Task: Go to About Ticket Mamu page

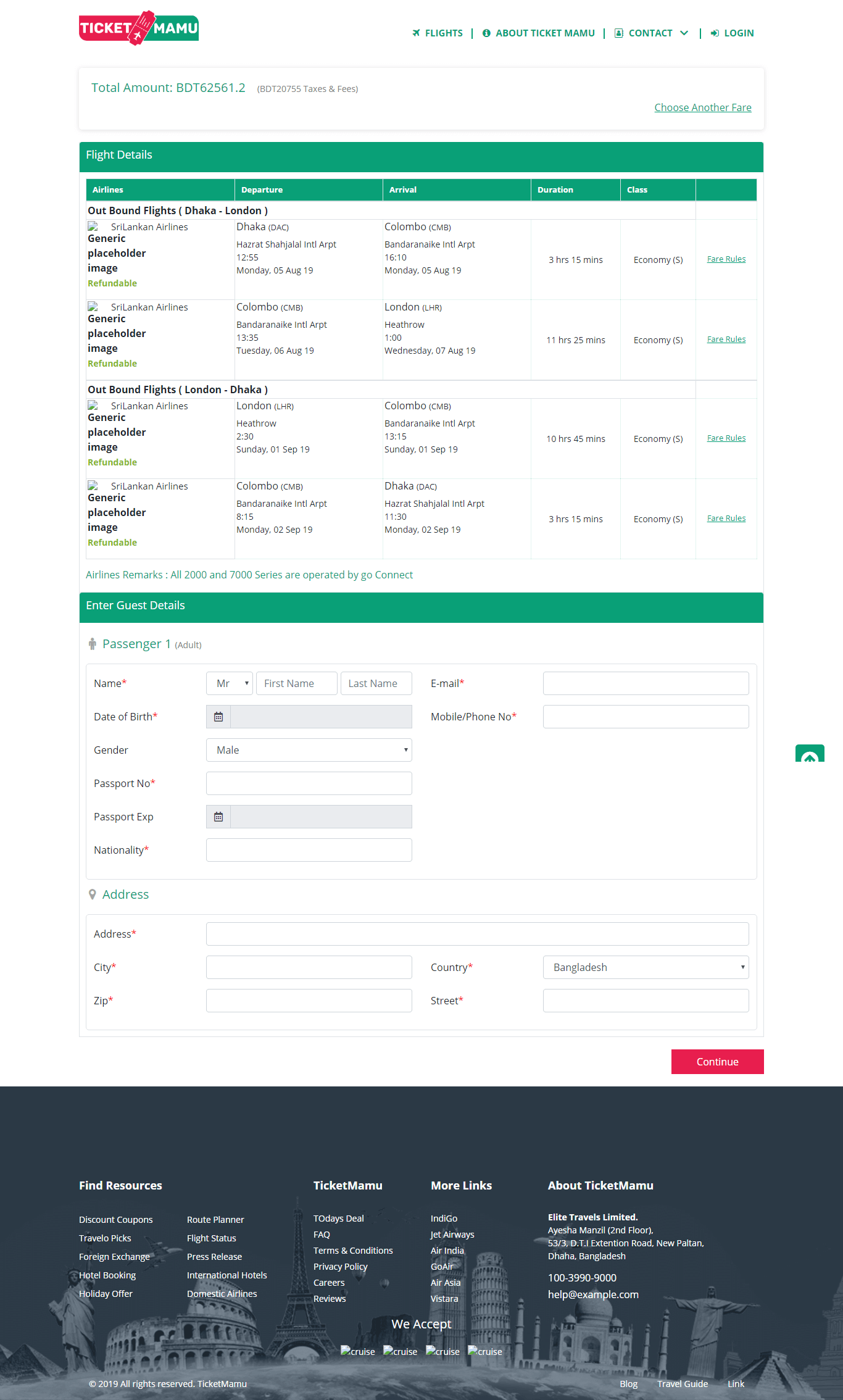Action: click(545, 33)
